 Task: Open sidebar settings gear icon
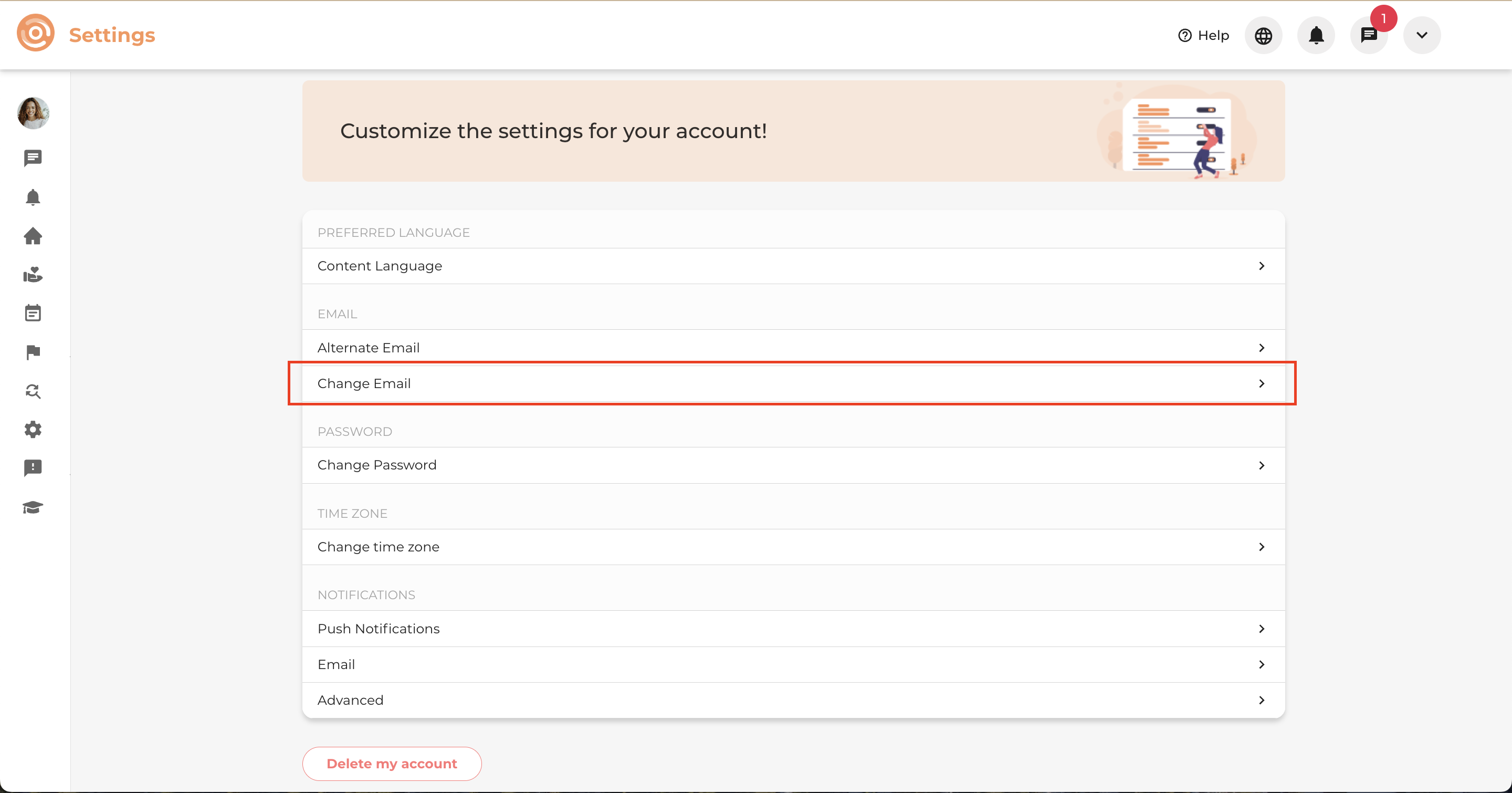point(33,430)
